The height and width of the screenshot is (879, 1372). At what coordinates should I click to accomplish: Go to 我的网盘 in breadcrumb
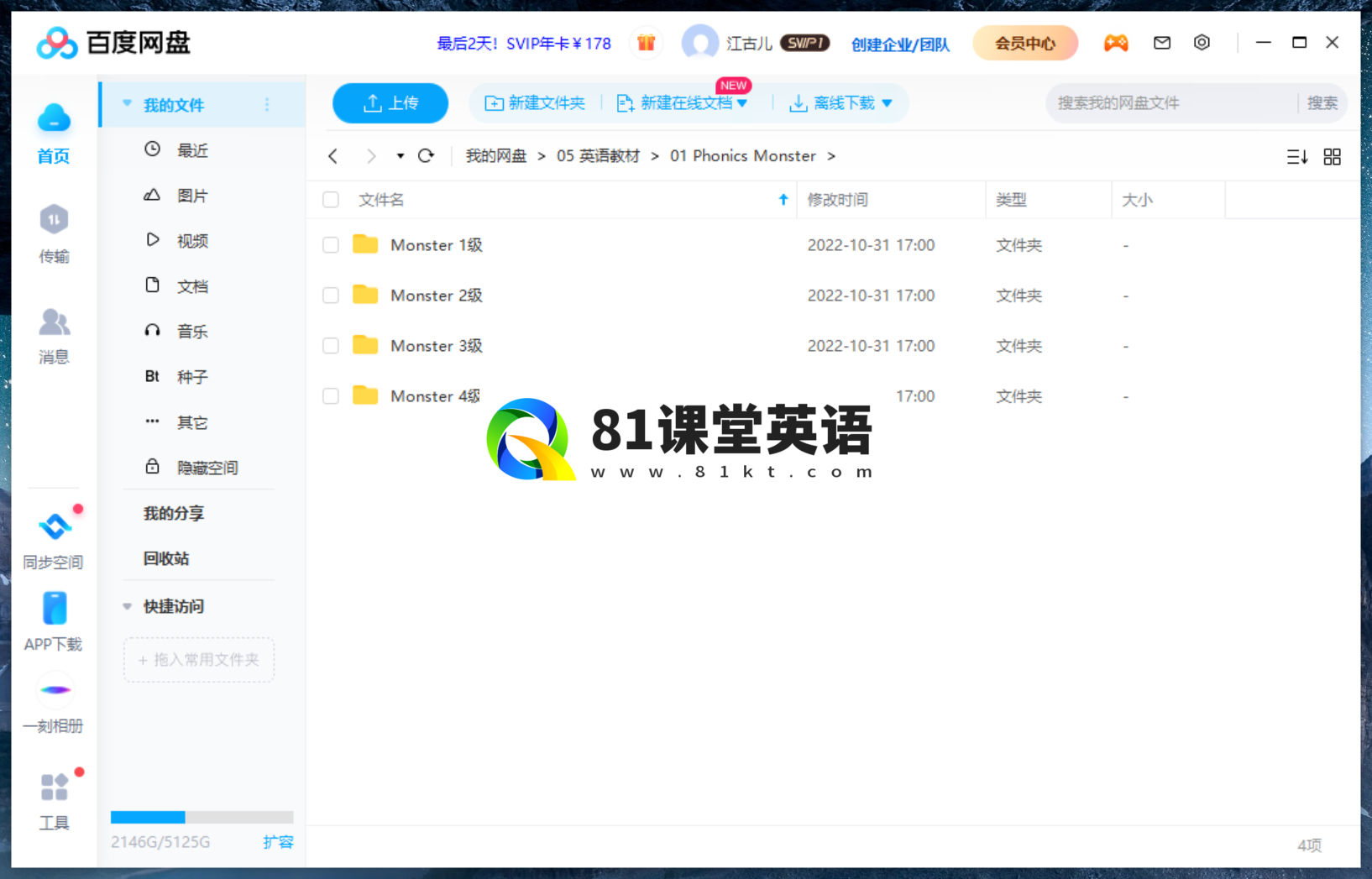pyautogui.click(x=496, y=156)
